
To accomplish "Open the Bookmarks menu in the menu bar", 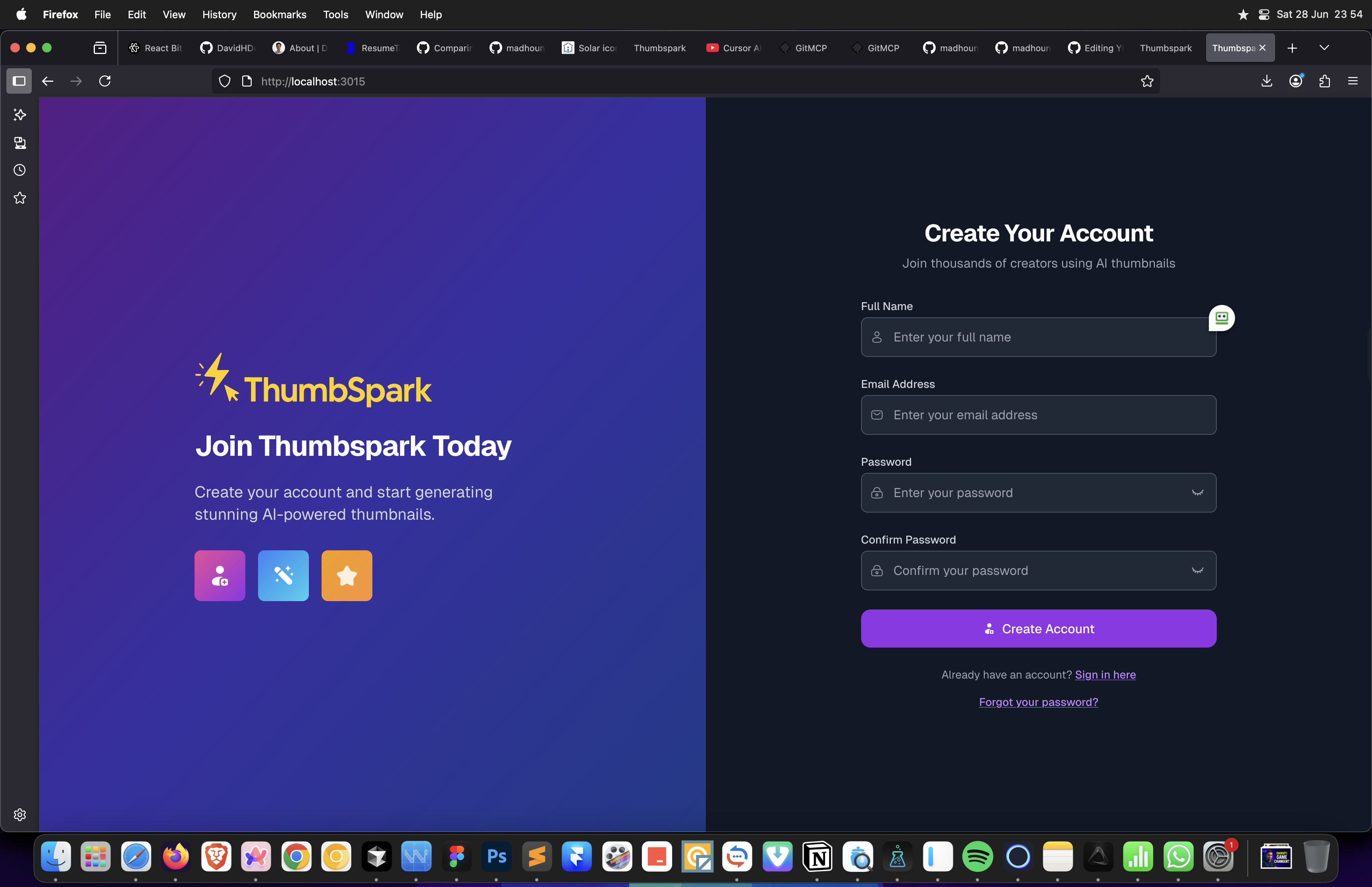I will 279,14.
